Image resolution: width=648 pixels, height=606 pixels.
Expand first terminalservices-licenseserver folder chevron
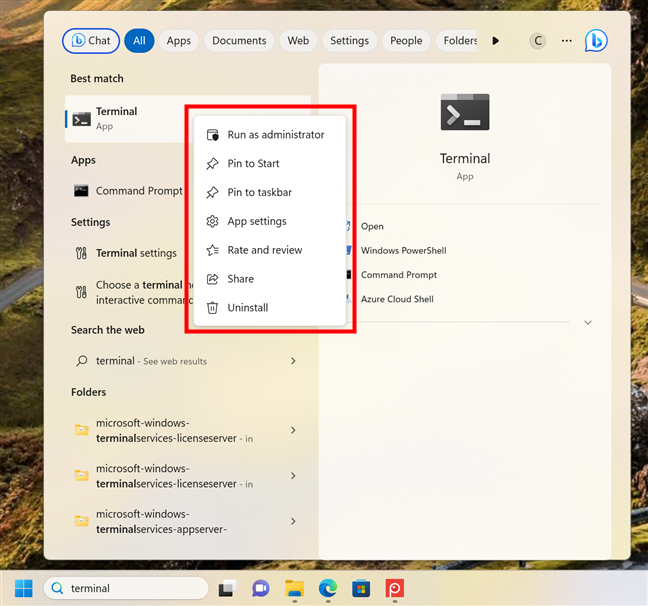(x=293, y=430)
